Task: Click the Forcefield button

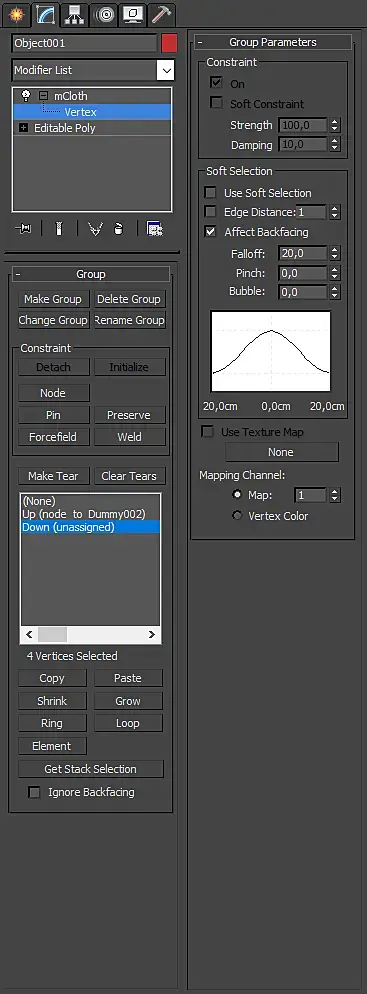Action: (x=53, y=437)
